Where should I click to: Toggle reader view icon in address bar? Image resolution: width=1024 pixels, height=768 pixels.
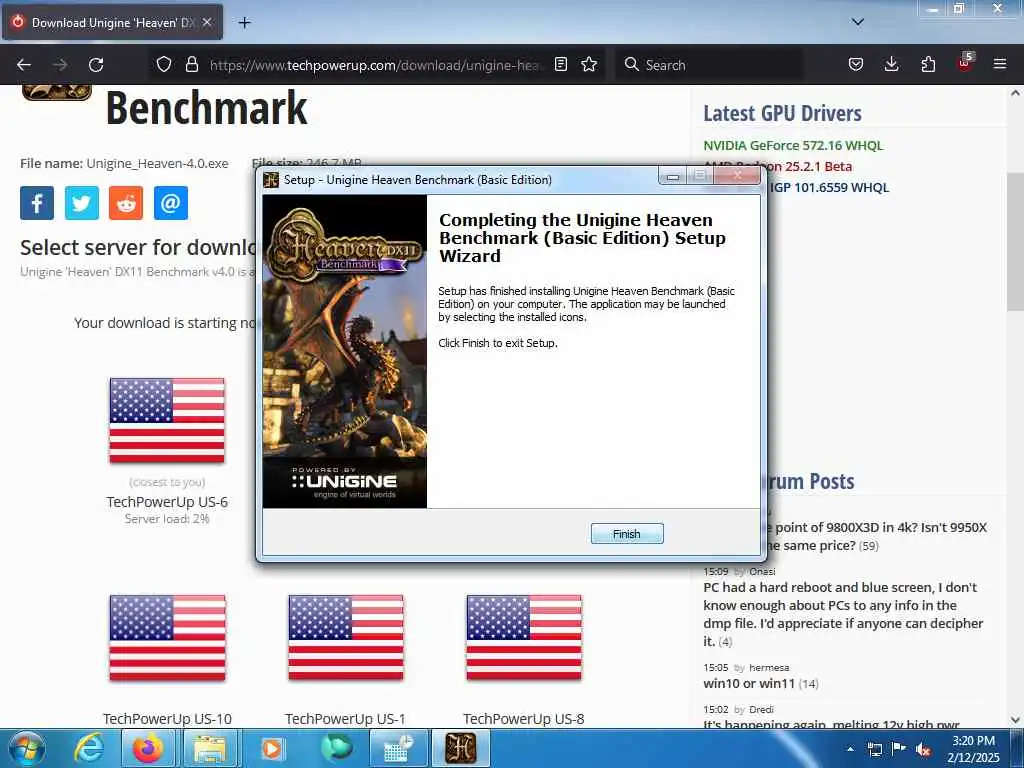click(x=560, y=64)
